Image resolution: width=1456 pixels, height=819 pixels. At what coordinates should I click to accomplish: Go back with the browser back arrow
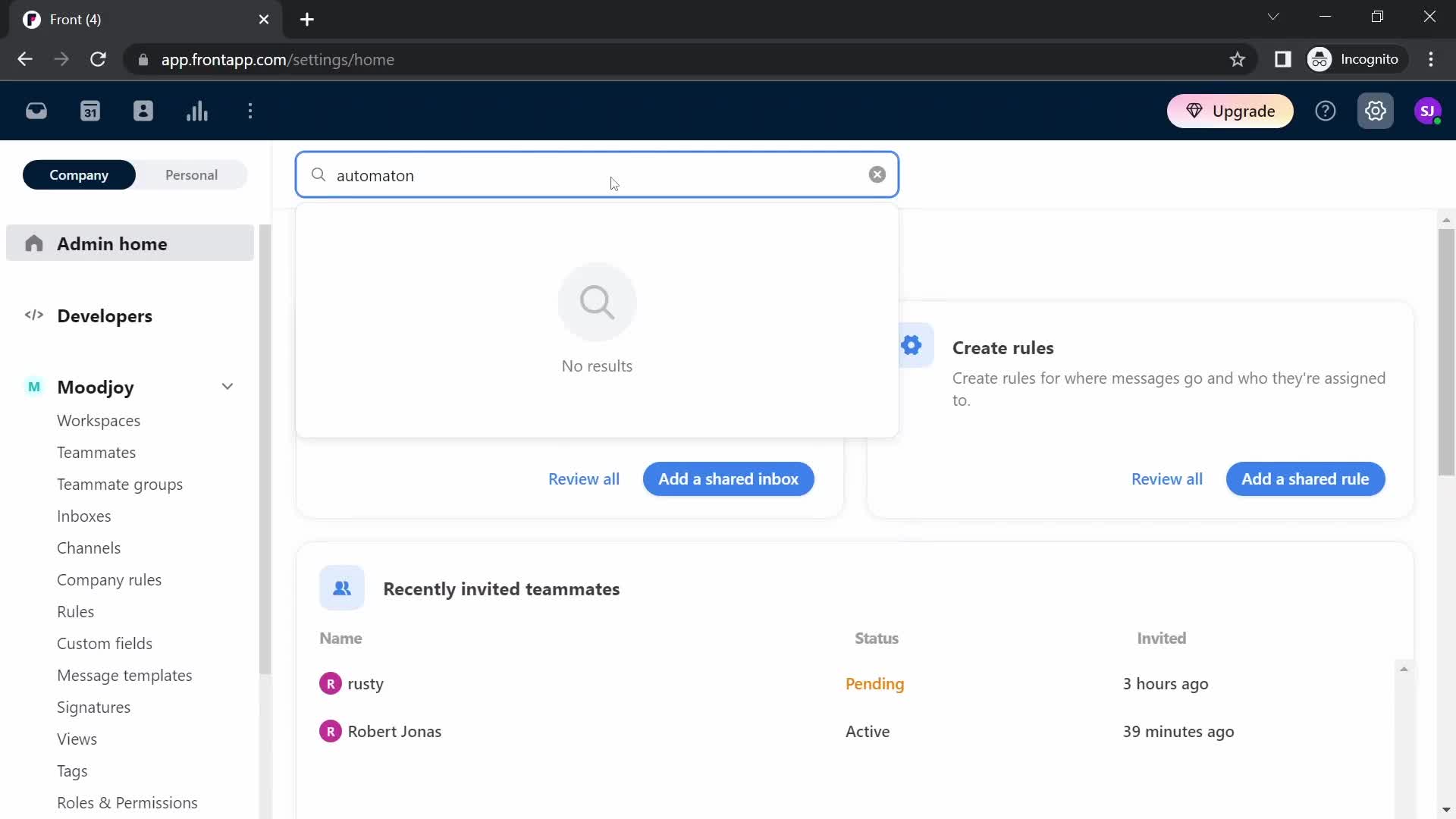point(25,60)
